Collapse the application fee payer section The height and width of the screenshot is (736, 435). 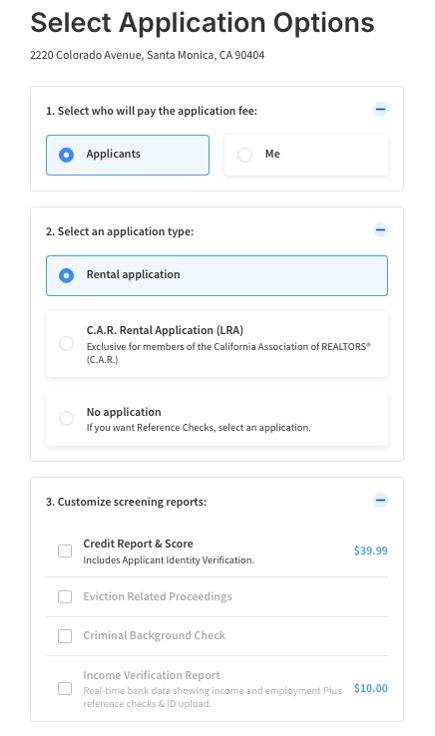(380, 110)
